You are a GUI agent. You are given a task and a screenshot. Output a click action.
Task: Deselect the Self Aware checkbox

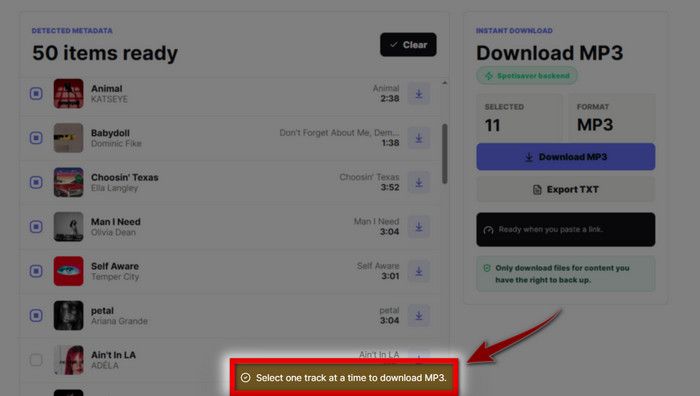36,271
